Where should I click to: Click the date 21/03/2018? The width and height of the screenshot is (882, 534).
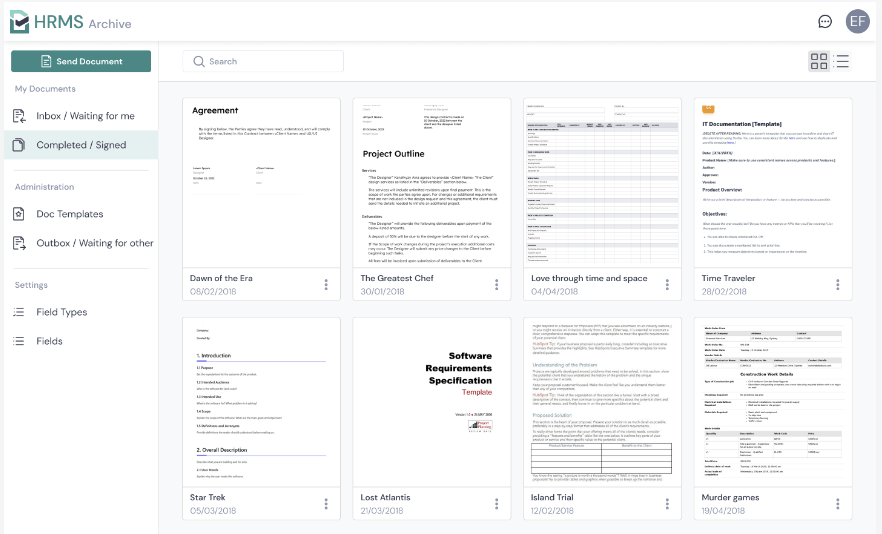(x=382, y=511)
